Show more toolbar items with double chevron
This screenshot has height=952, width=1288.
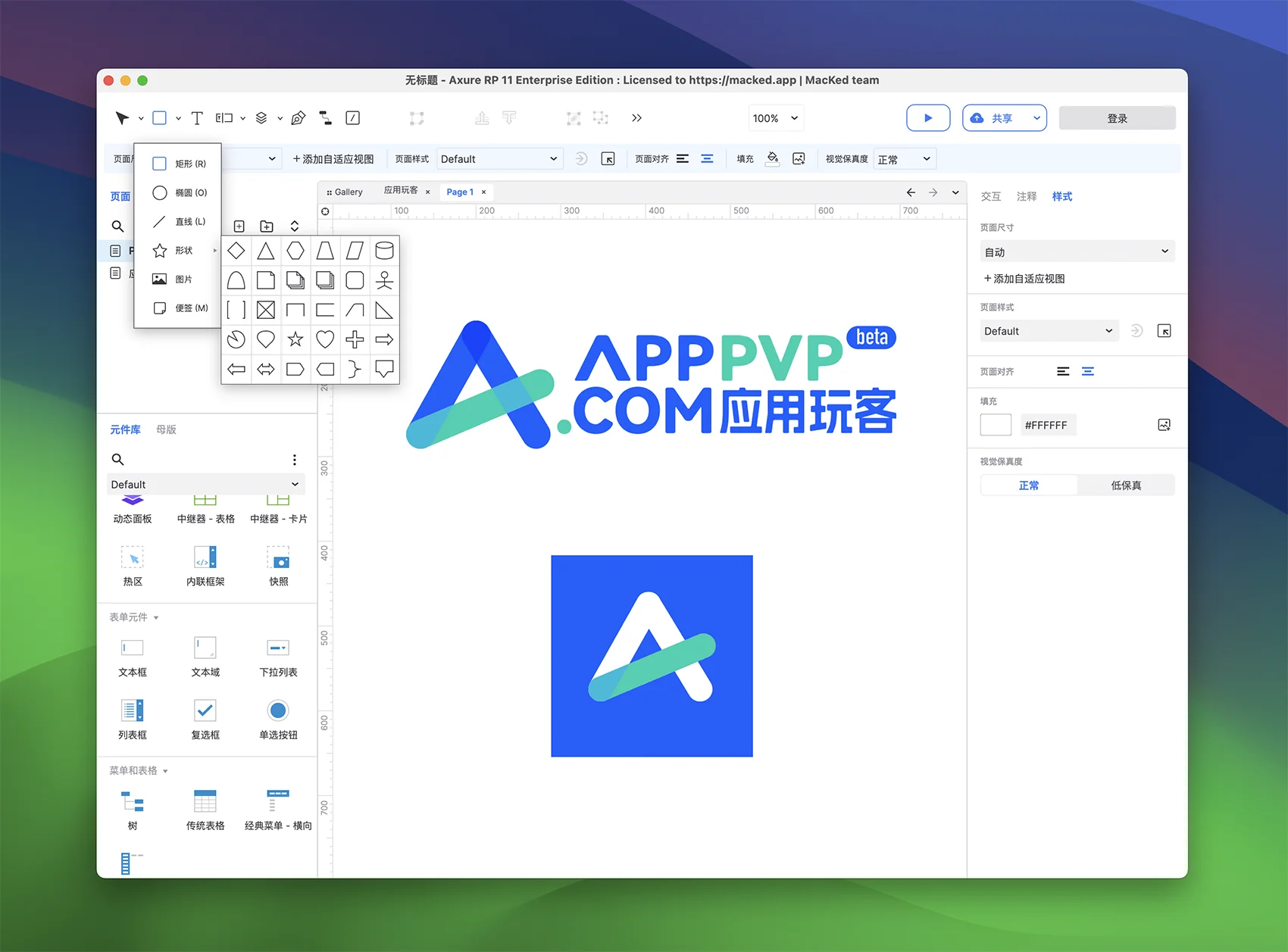(x=636, y=118)
